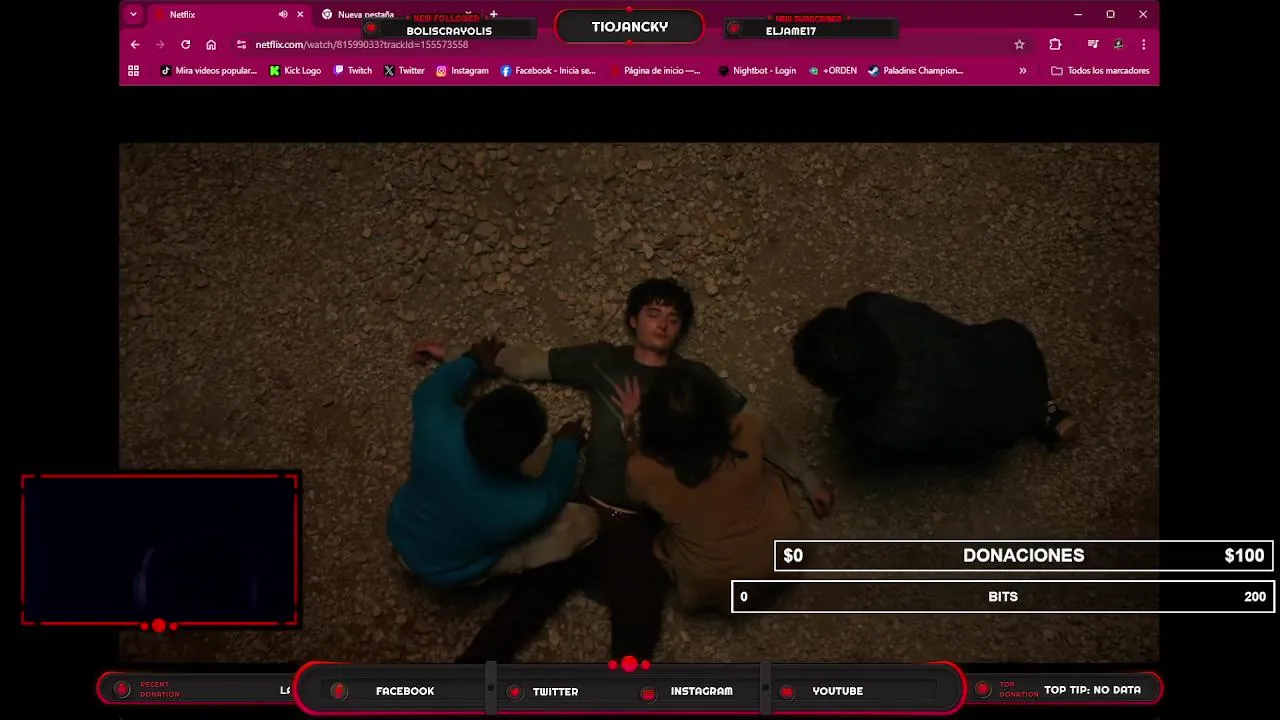View site information icon in address bar
1280x720 pixels.
tap(241, 44)
